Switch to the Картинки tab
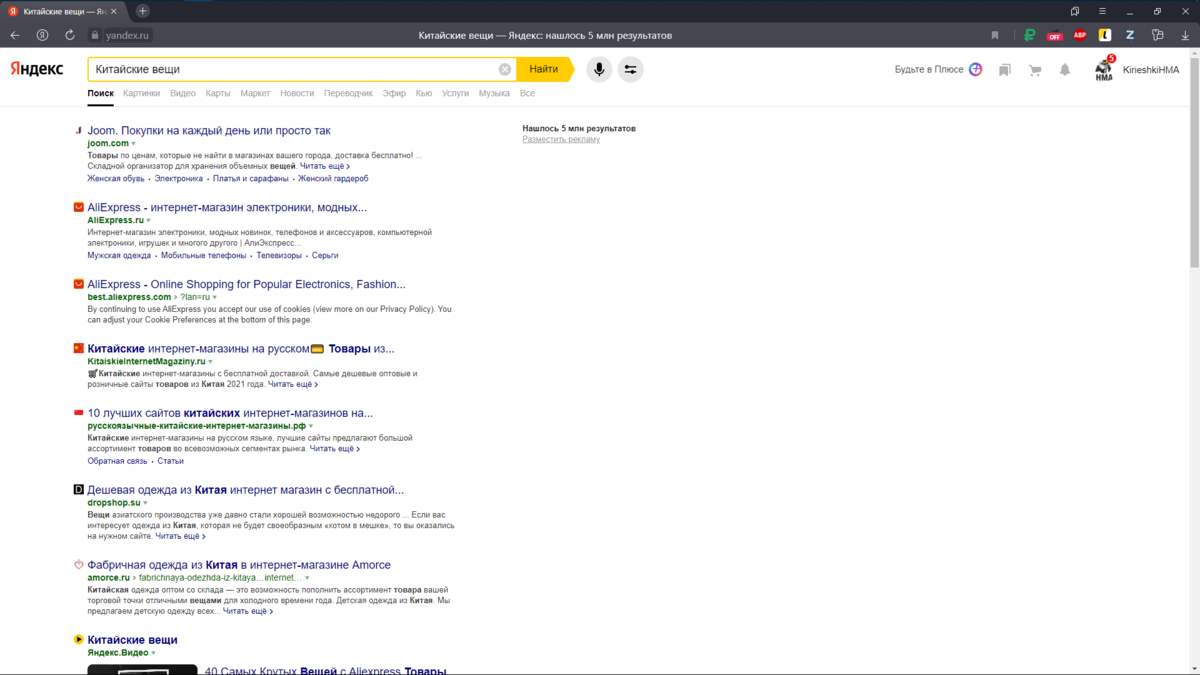Image resolution: width=1200 pixels, height=675 pixels. coord(142,93)
